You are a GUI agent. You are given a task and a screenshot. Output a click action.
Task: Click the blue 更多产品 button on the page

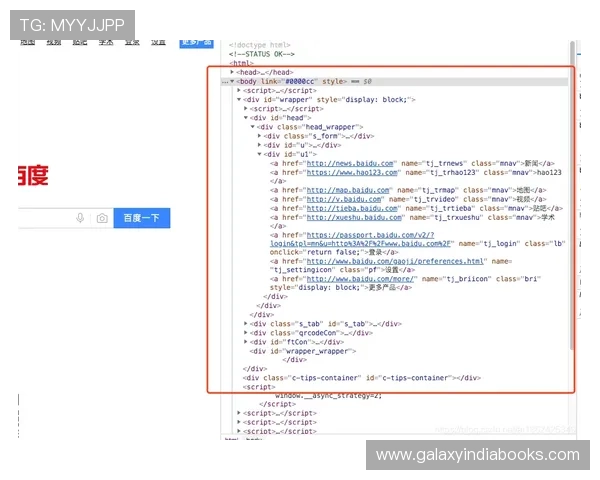(x=196, y=43)
